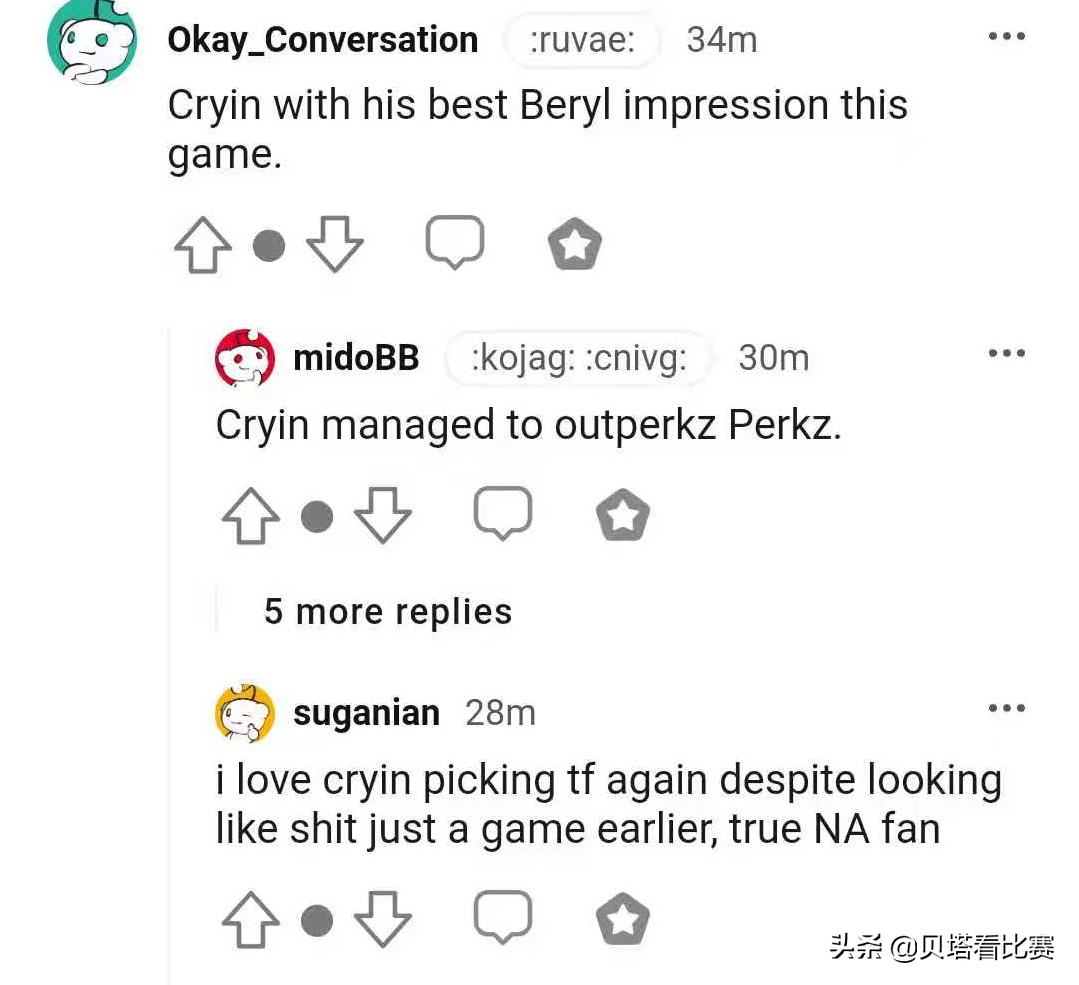
Task: Open the reply box on suganian's comment
Action: pos(503,918)
